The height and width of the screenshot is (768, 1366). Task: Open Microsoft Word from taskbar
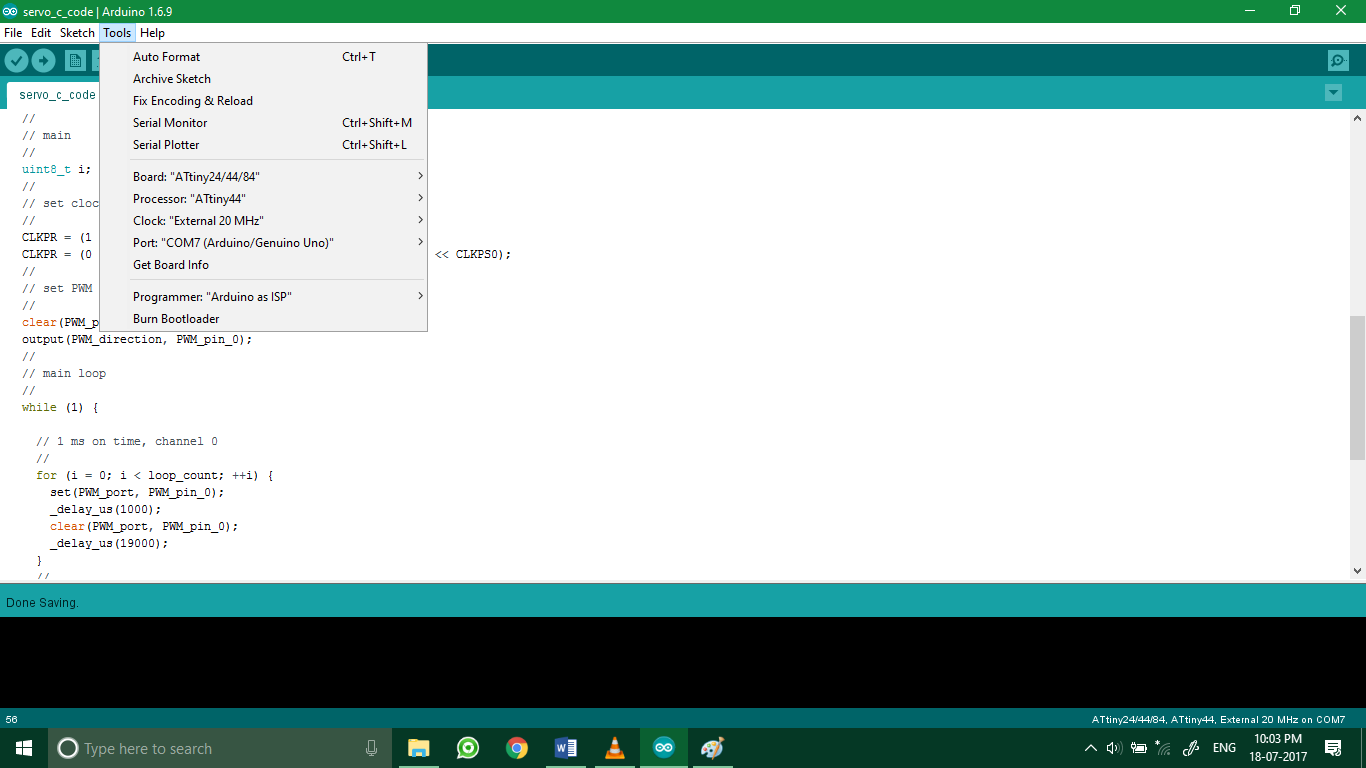pos(566,748)
